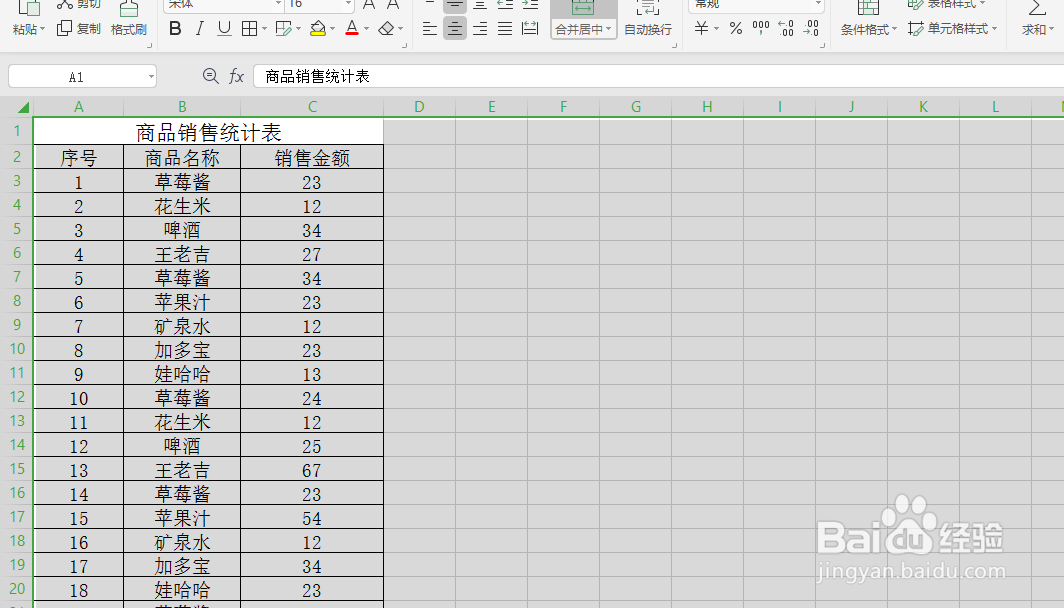
Task: Apply red font color
Action: point(352,28)
